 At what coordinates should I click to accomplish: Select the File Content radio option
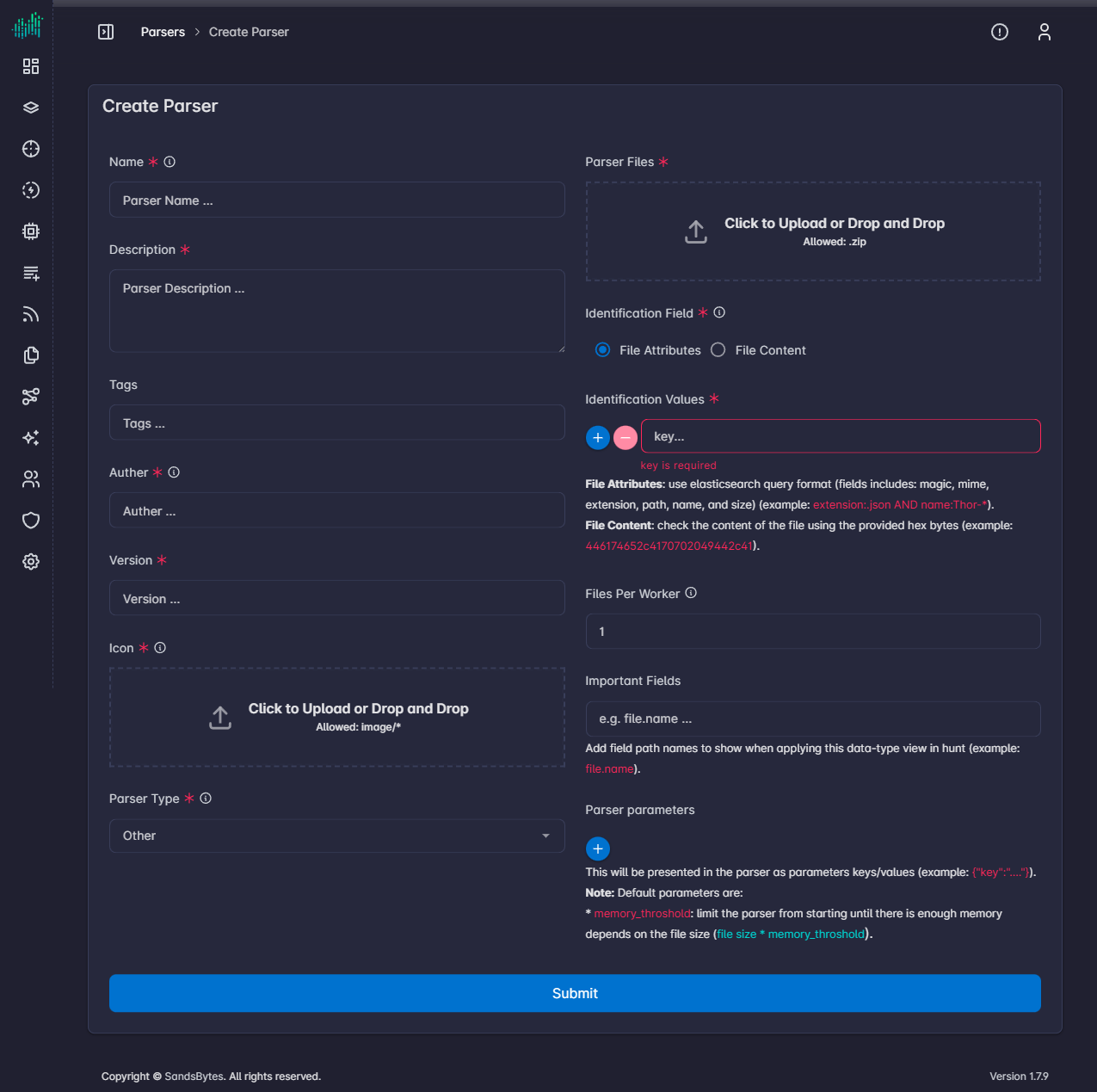coord(718,350)
